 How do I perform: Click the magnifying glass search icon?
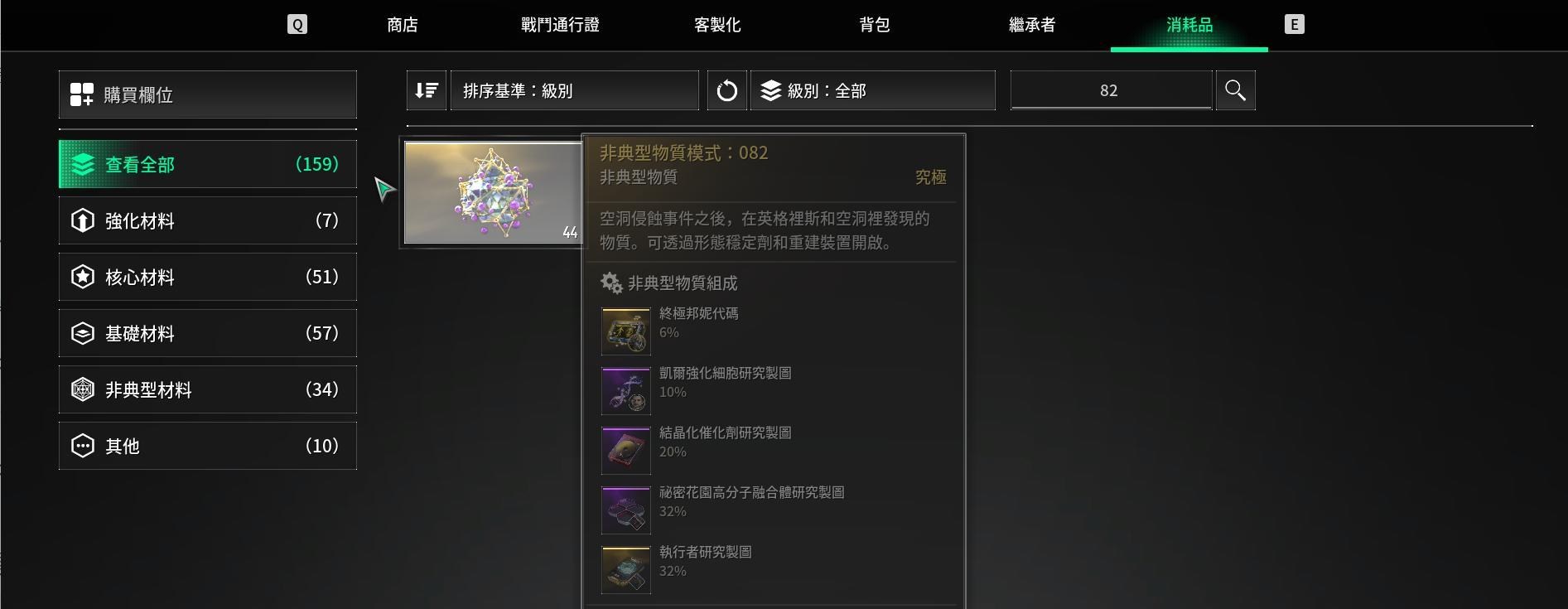click(1235, 90)
